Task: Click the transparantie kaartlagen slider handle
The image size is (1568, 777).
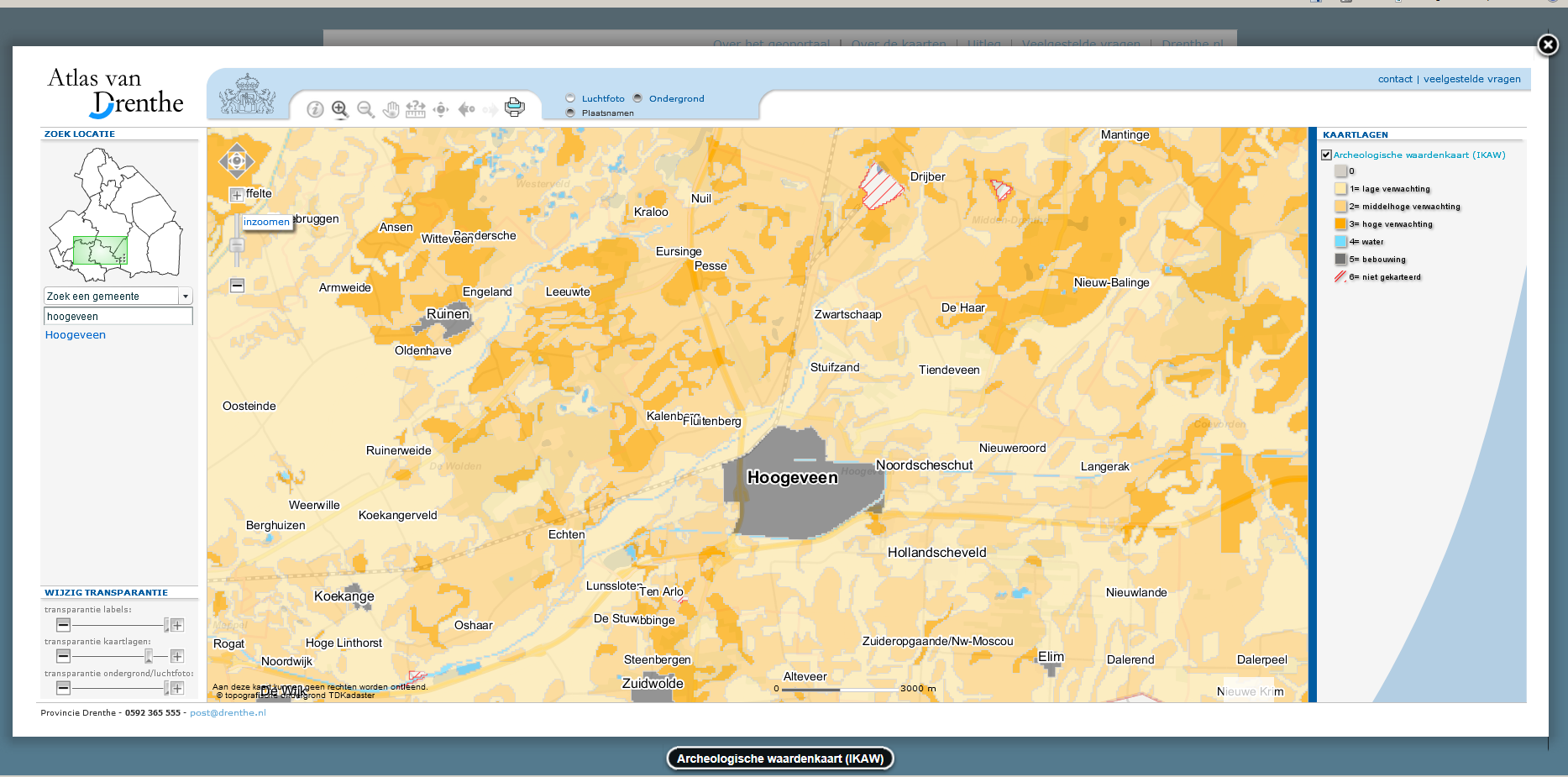Action: (149, 656)
